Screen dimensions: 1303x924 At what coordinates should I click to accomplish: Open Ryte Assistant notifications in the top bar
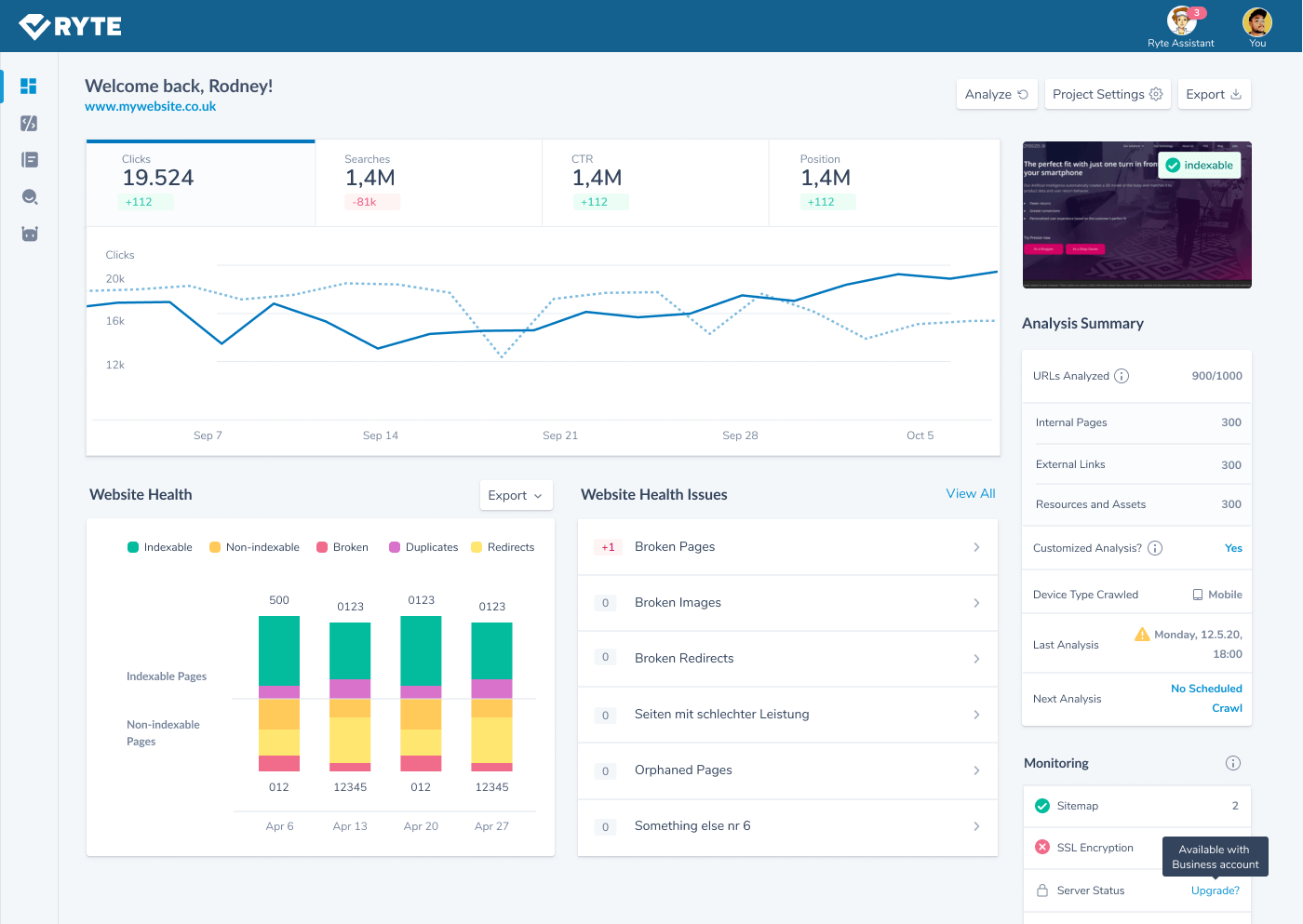pyautogui.click(x=1180, y=20)
